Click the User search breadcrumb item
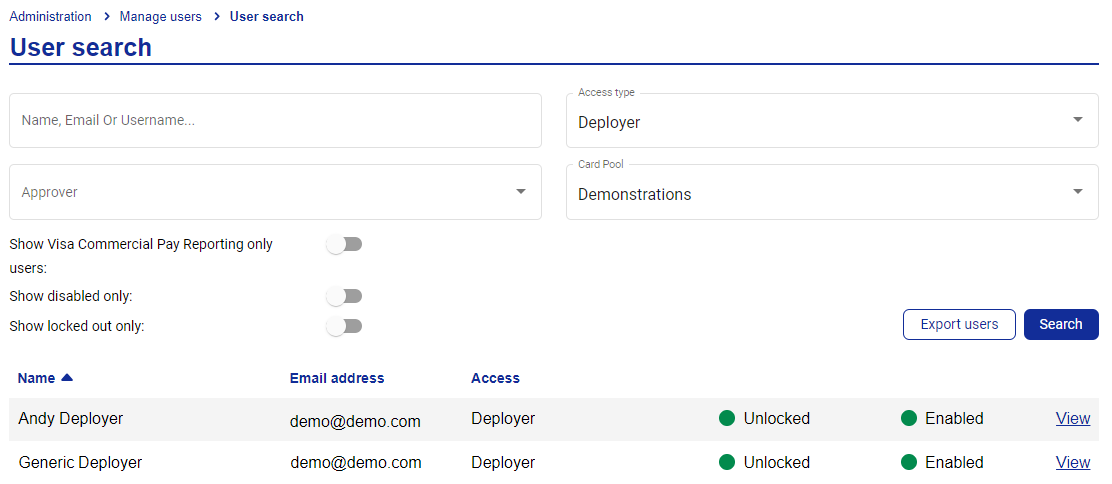The image size is (1112, 484). (267, 16)
